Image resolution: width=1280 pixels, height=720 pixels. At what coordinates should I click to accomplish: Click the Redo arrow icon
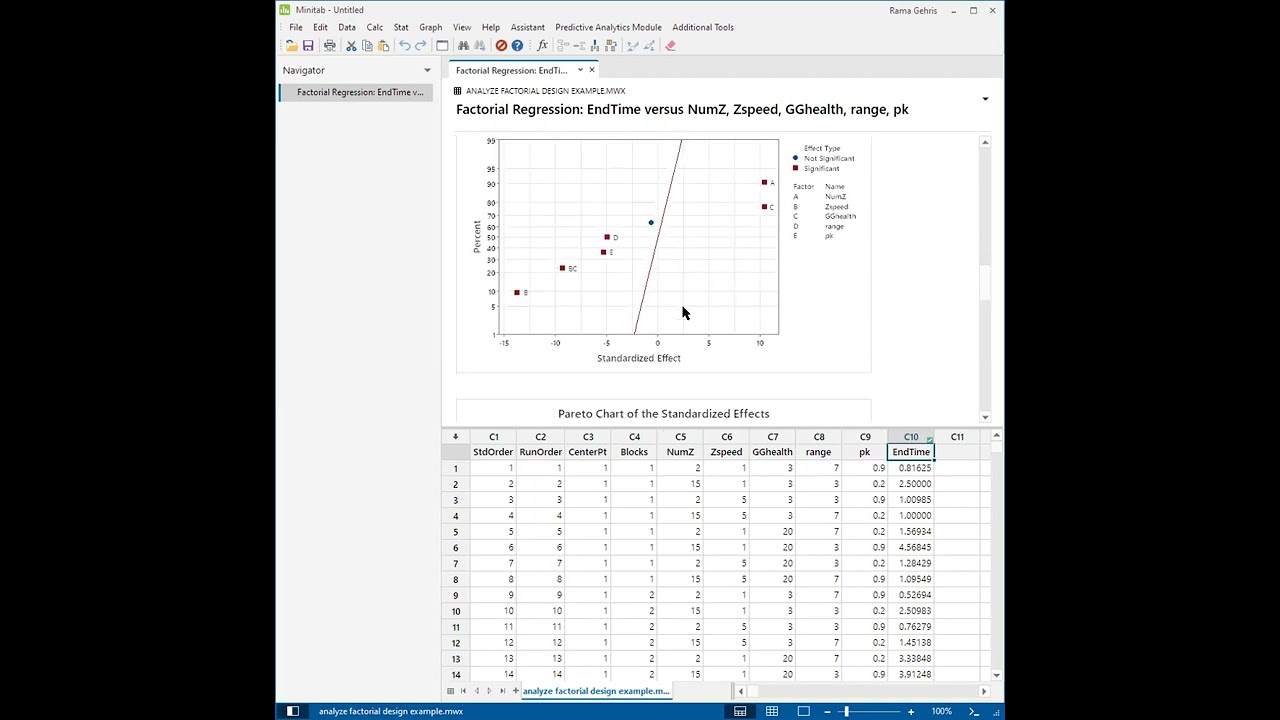(x=420, y=46)
